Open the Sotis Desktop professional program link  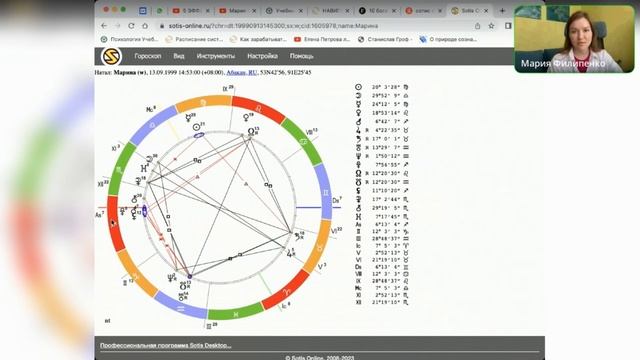pyautogui.click(x=166, y=345)
